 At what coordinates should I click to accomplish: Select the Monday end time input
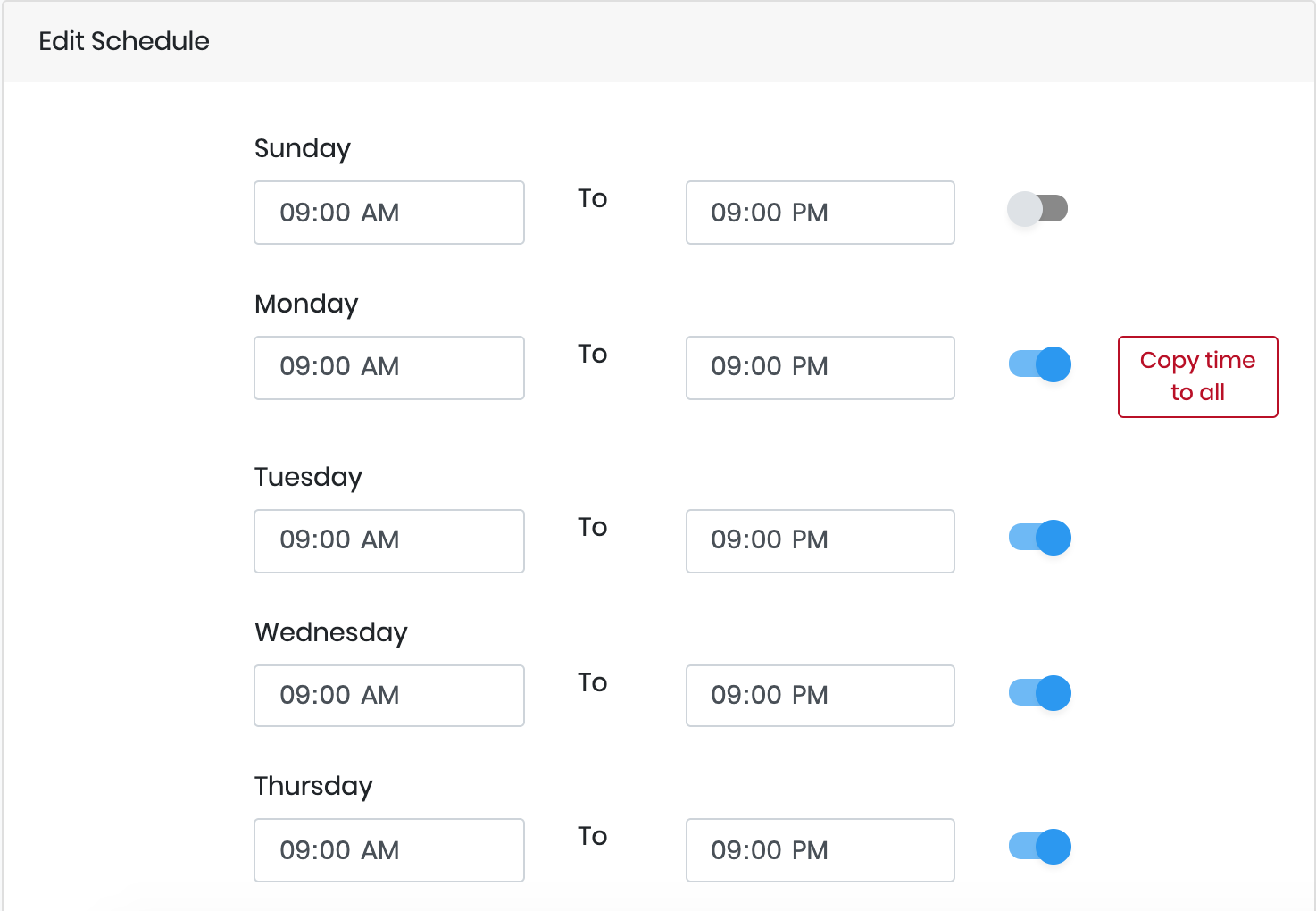click(x=820, y=368)
